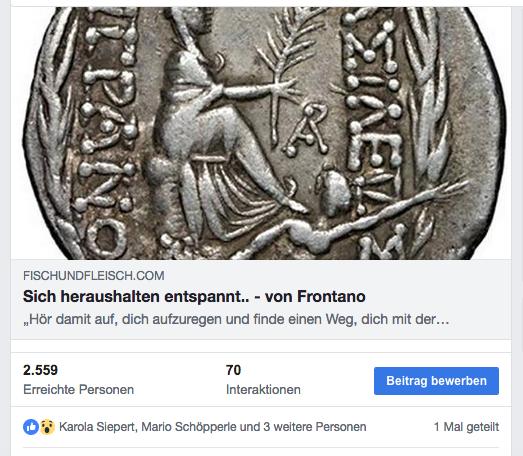Click the AR monogram on the coin
Screen dimensions: 523x456
tap(307, 130)
